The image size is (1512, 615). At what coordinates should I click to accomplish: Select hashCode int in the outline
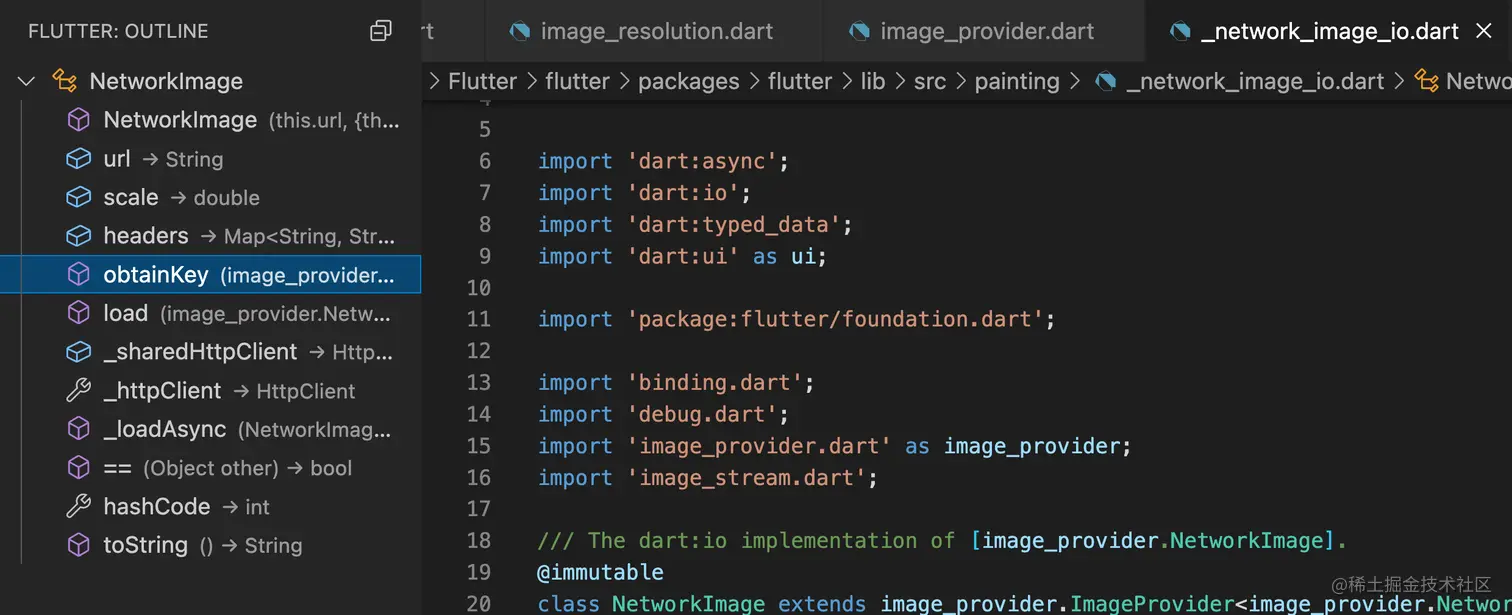(210, 507)
